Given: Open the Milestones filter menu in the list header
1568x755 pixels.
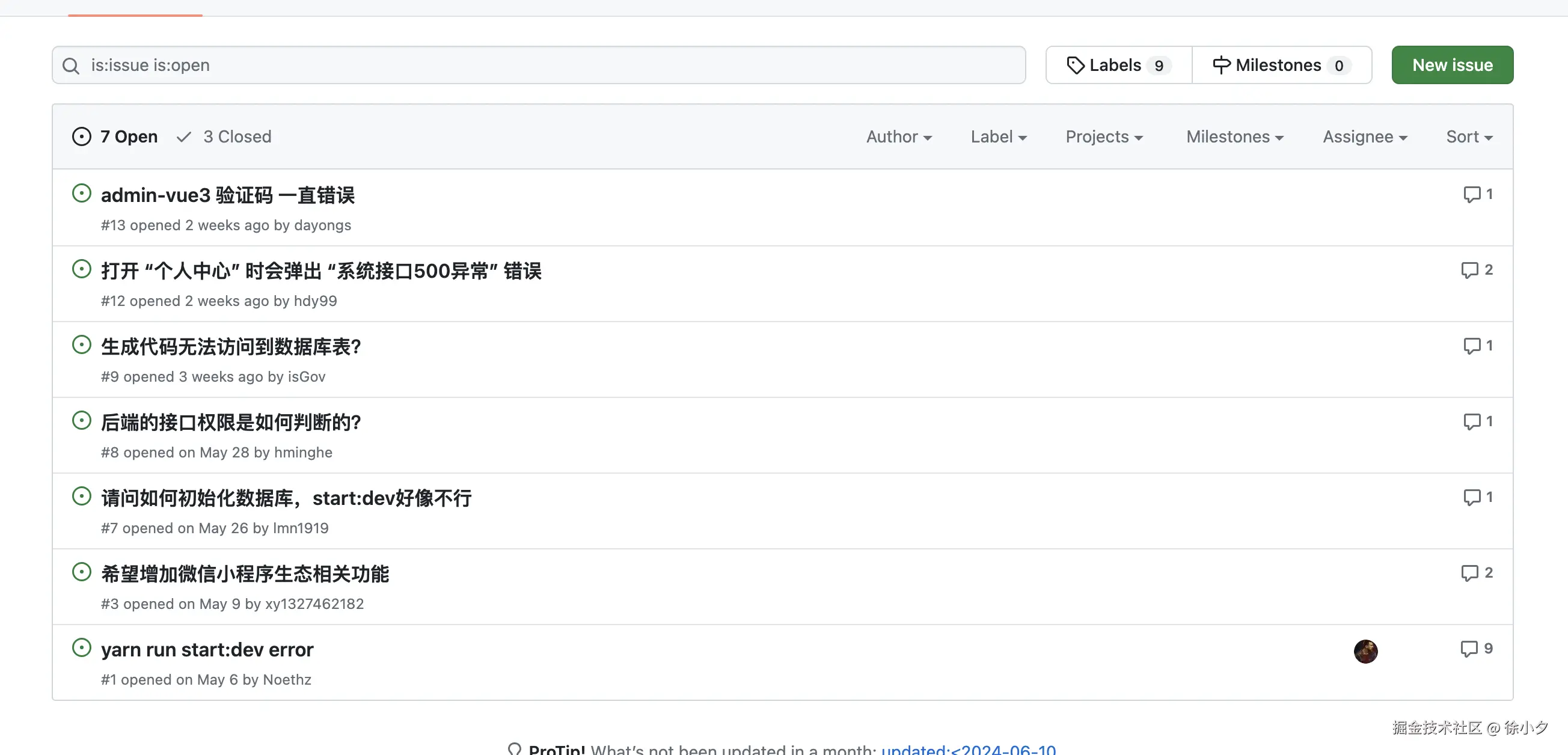Looking at the screenshot, I should coord(1234,137).
